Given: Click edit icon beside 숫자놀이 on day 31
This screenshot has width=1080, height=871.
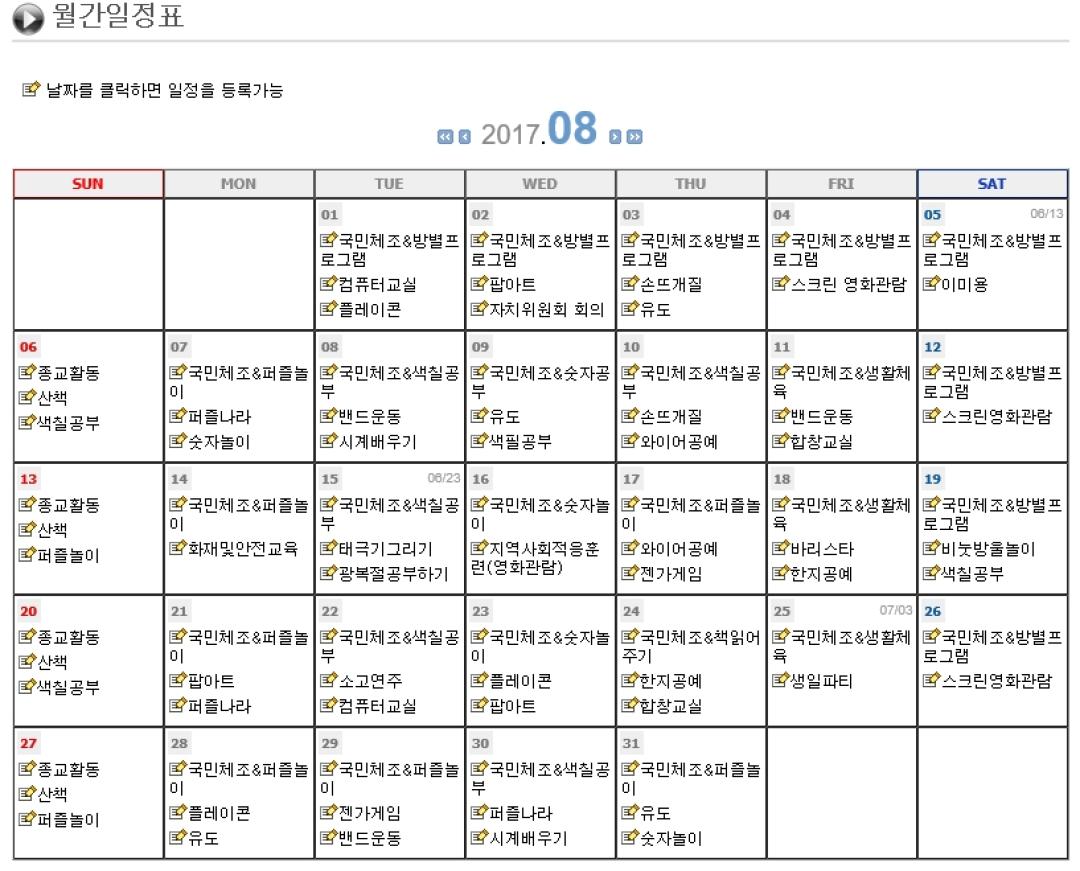Looking at the screenshot, I should (x=630, y=837).
